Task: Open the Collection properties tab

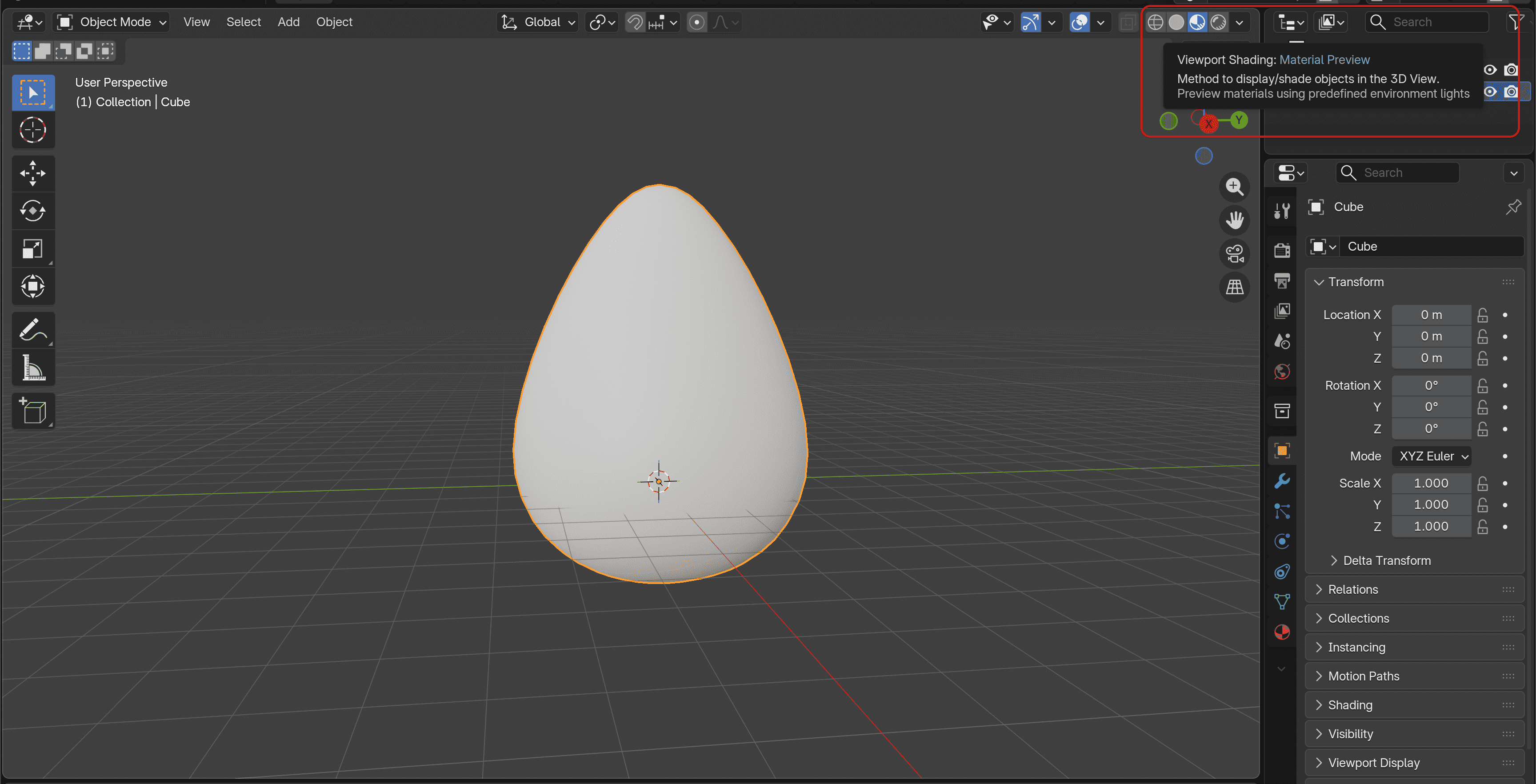Action: tap(1282, 411)
